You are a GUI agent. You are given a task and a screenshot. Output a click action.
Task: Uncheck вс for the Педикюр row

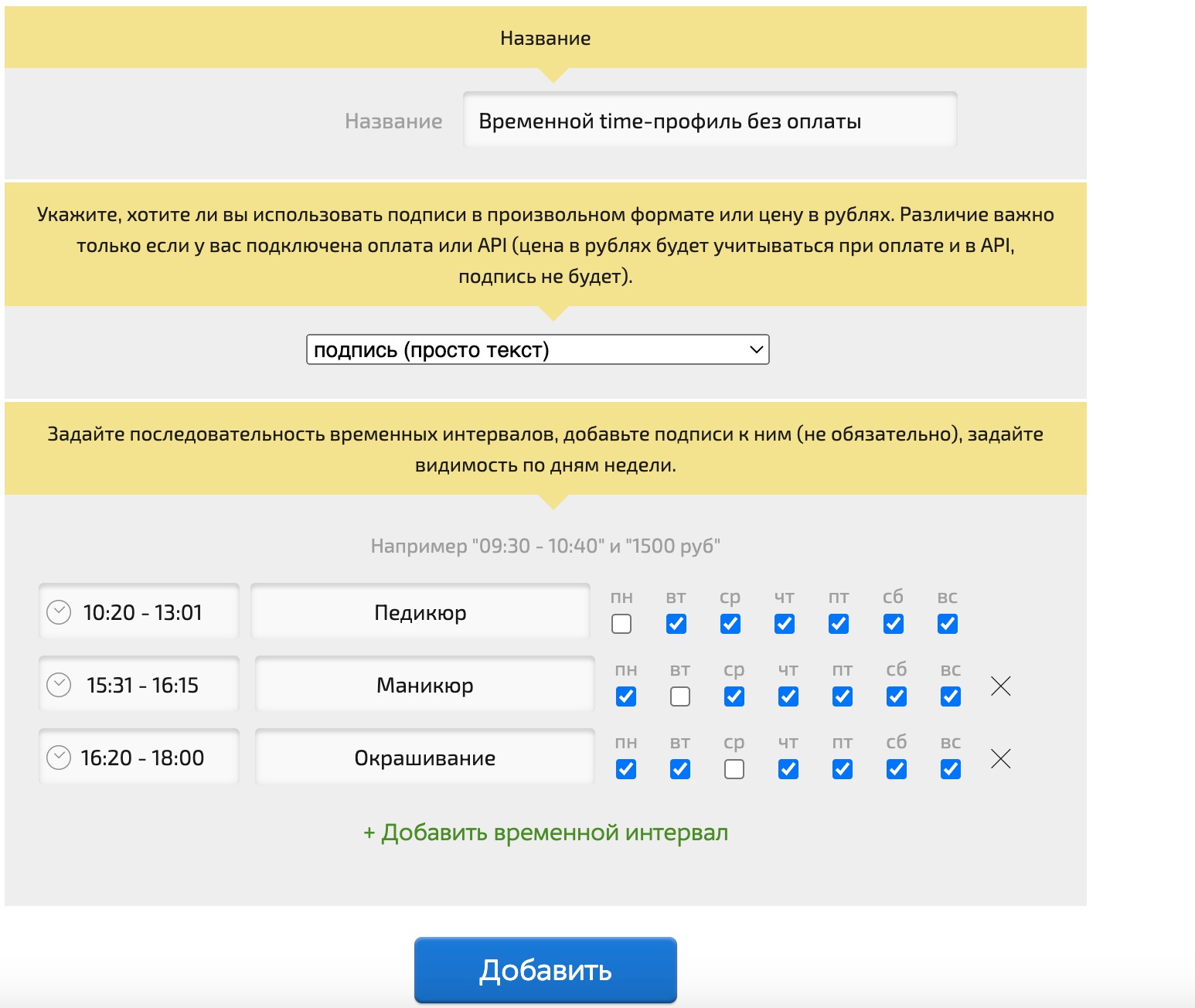point(948,624)
